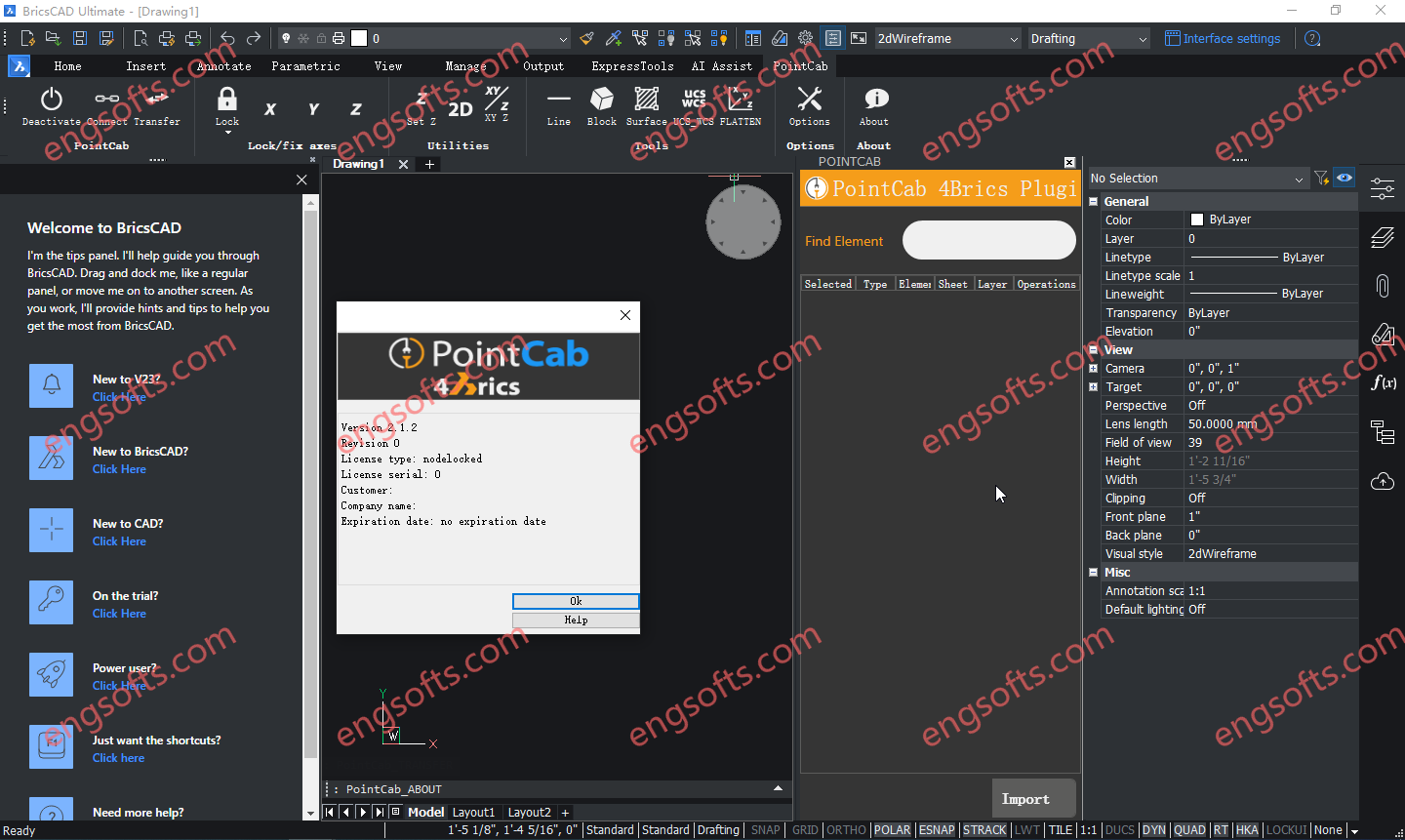Click the ByLayer Color swatch in properties
The image size is (1405, 840).
coord(1197,220)
